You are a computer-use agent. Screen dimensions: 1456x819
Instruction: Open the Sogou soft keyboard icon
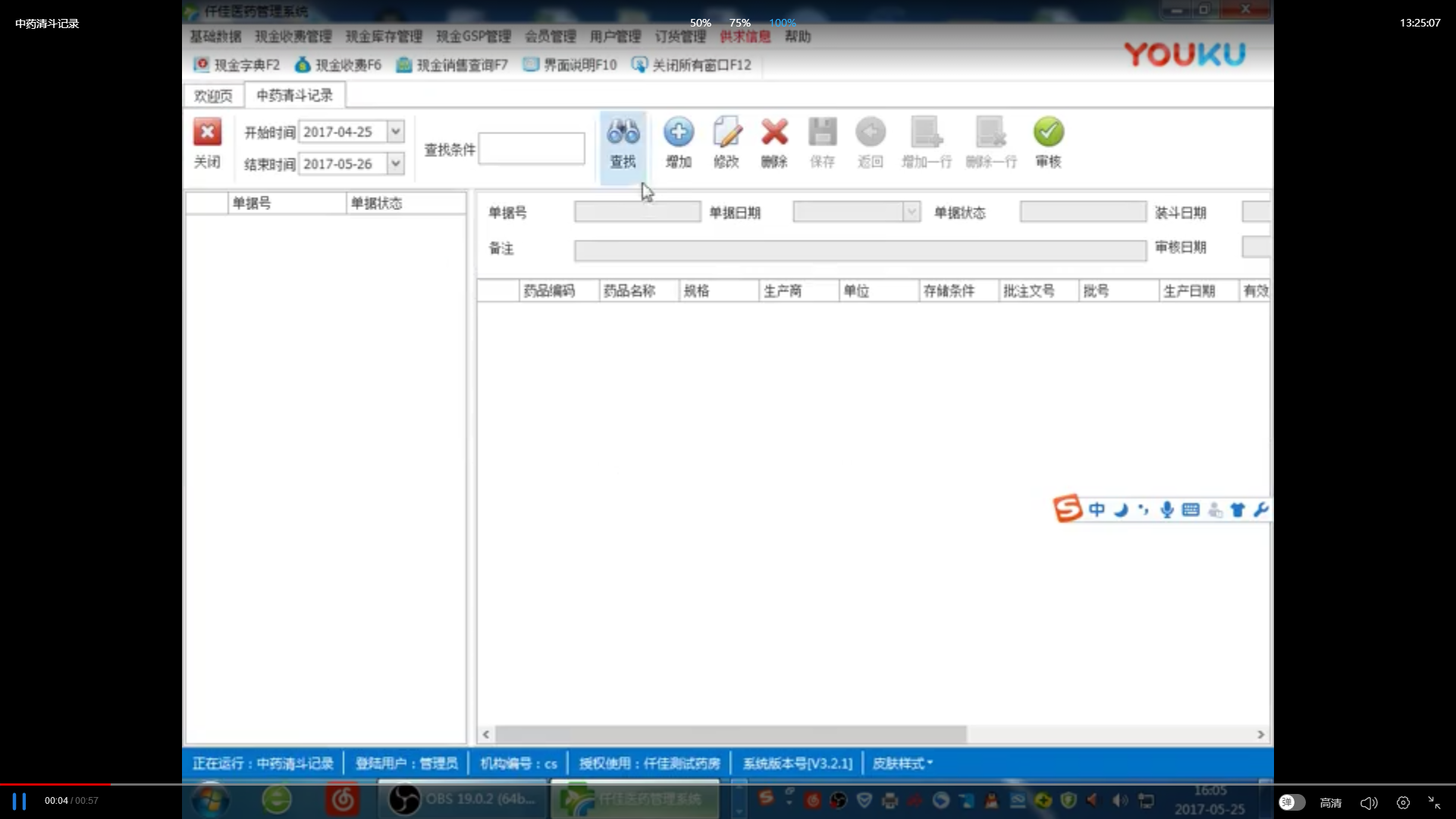click(1191, 510)
